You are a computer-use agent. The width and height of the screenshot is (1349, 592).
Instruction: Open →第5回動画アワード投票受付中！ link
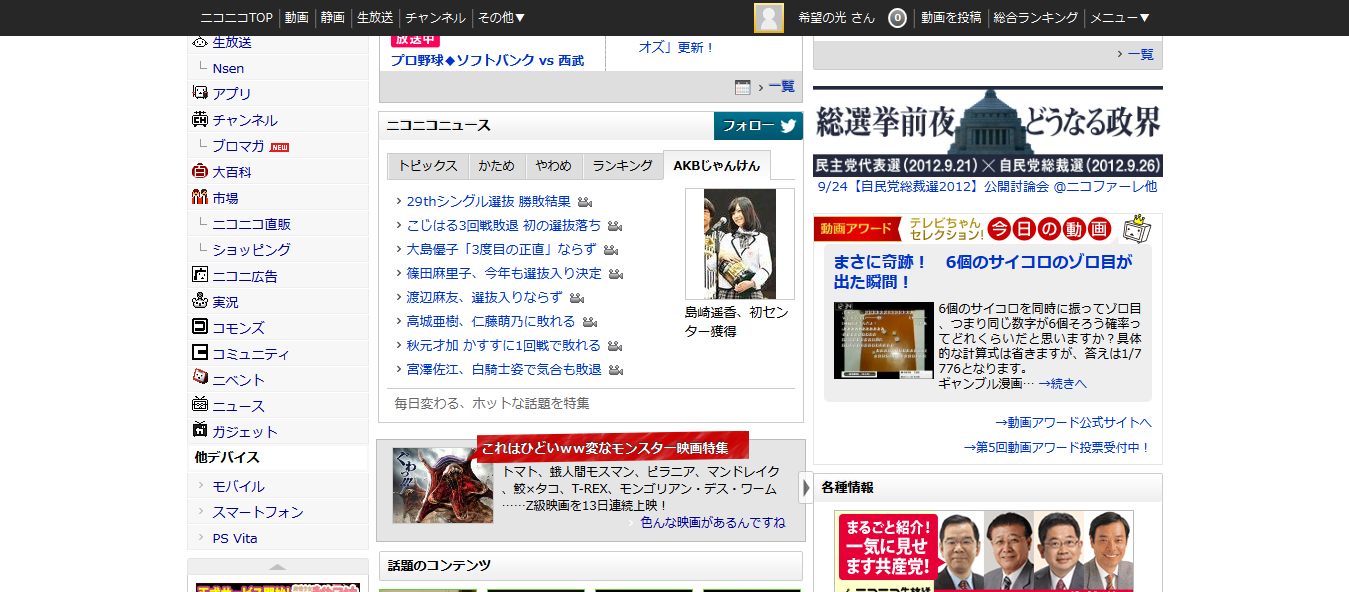(1058, 448)
